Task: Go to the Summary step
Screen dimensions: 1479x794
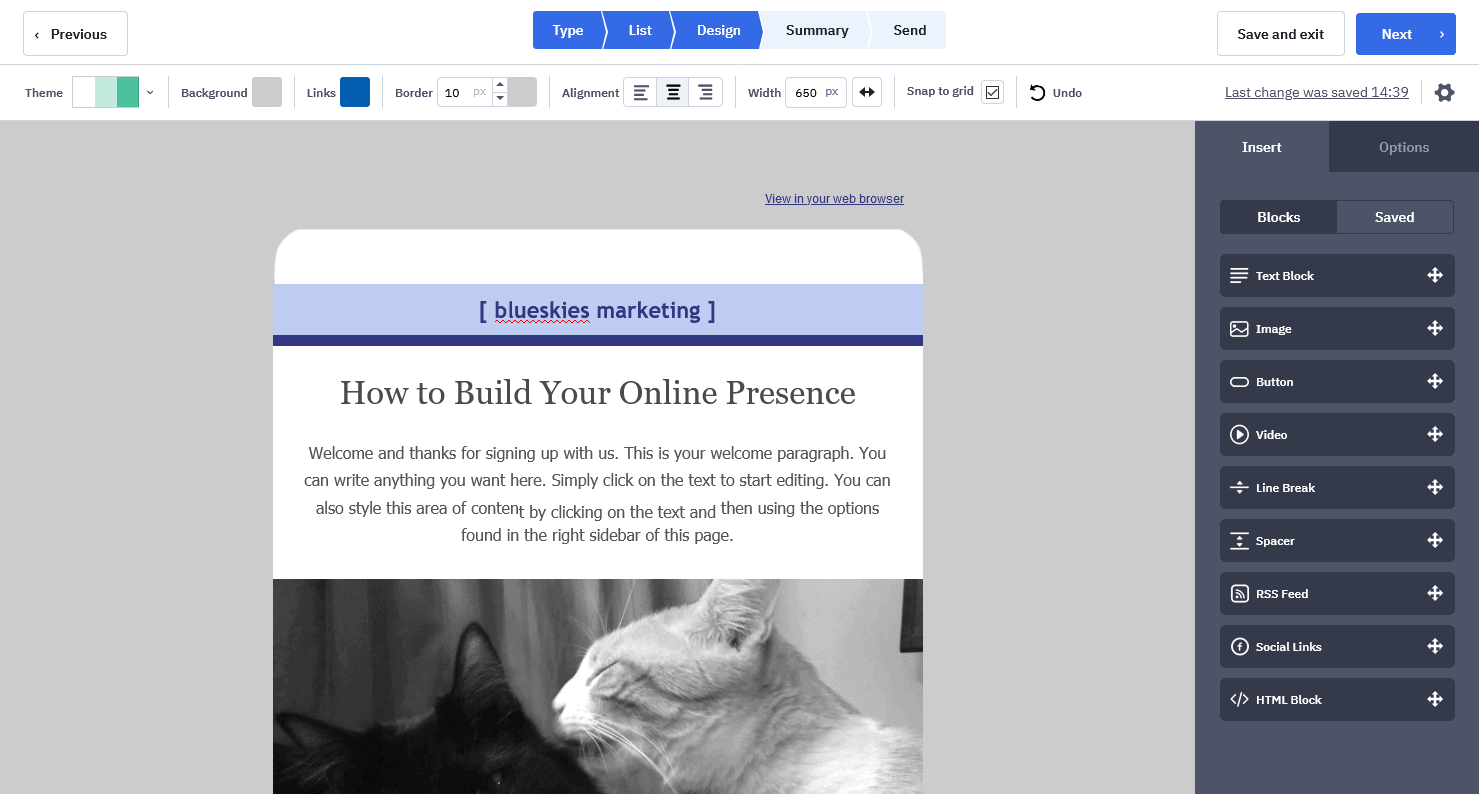Action: [x=816, y=30]
